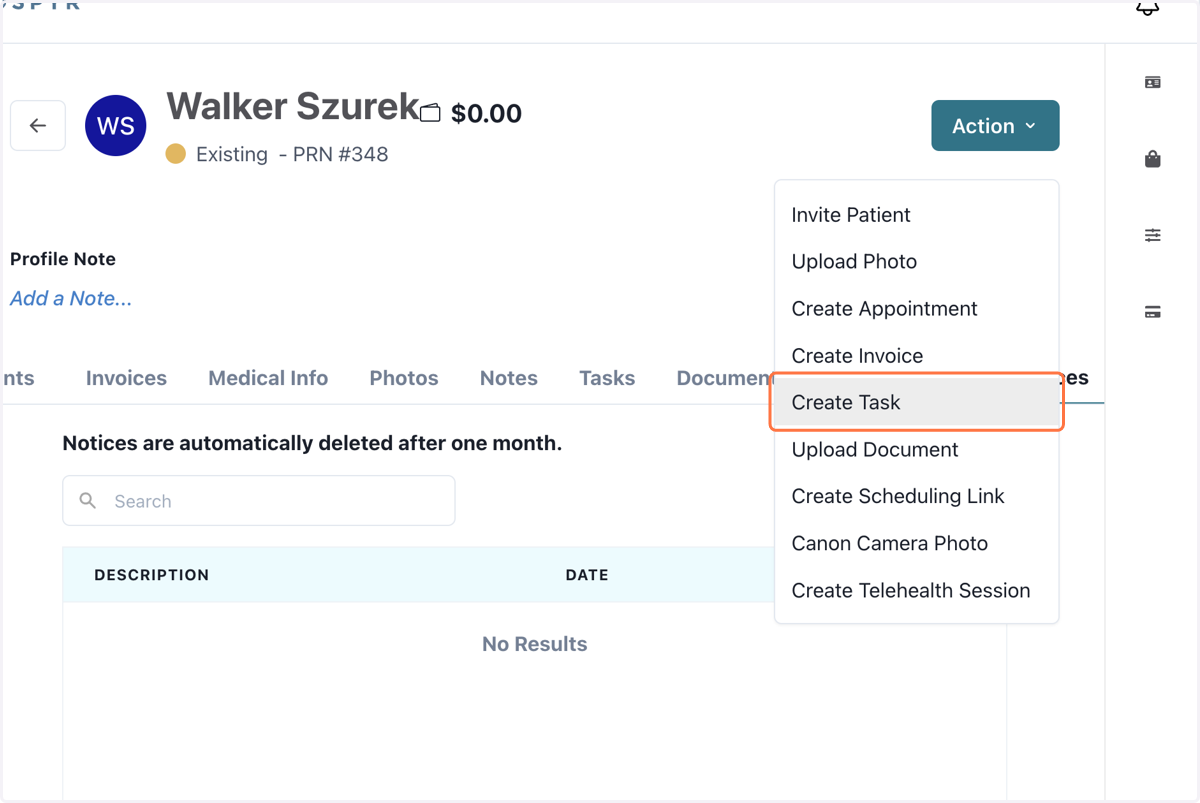Expand the Action dropdown button
Screen dimensions: 1200x803
click(x=995, y=126)
